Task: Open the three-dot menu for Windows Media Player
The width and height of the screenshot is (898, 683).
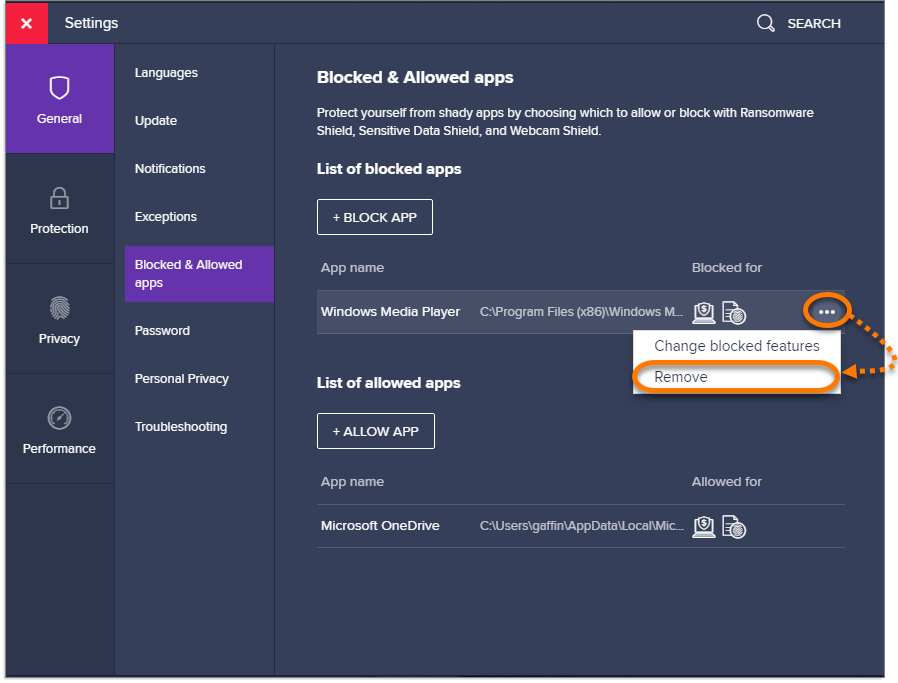Action: click(x=826, y=311)
